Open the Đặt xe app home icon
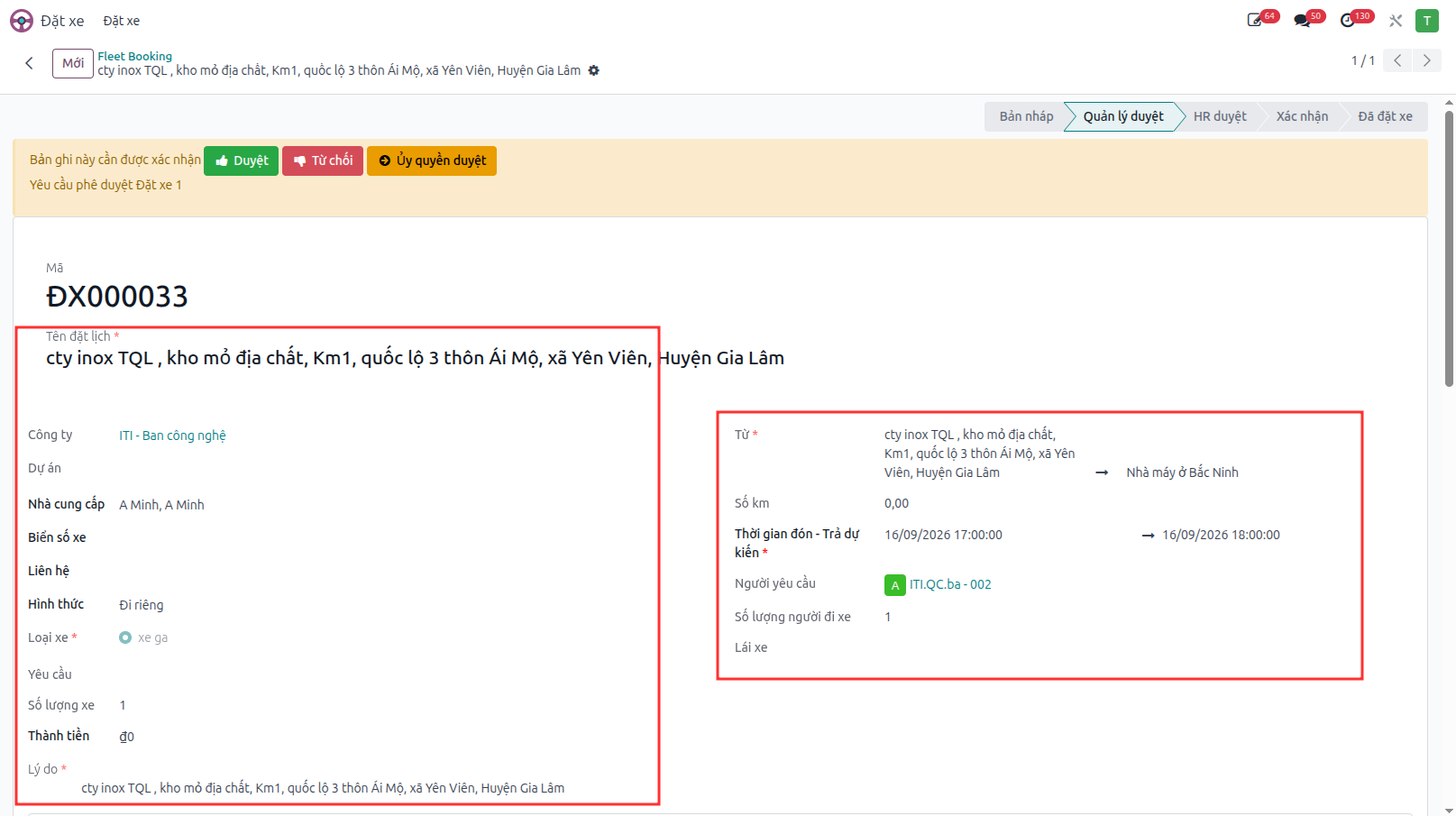 pos(21,21)
